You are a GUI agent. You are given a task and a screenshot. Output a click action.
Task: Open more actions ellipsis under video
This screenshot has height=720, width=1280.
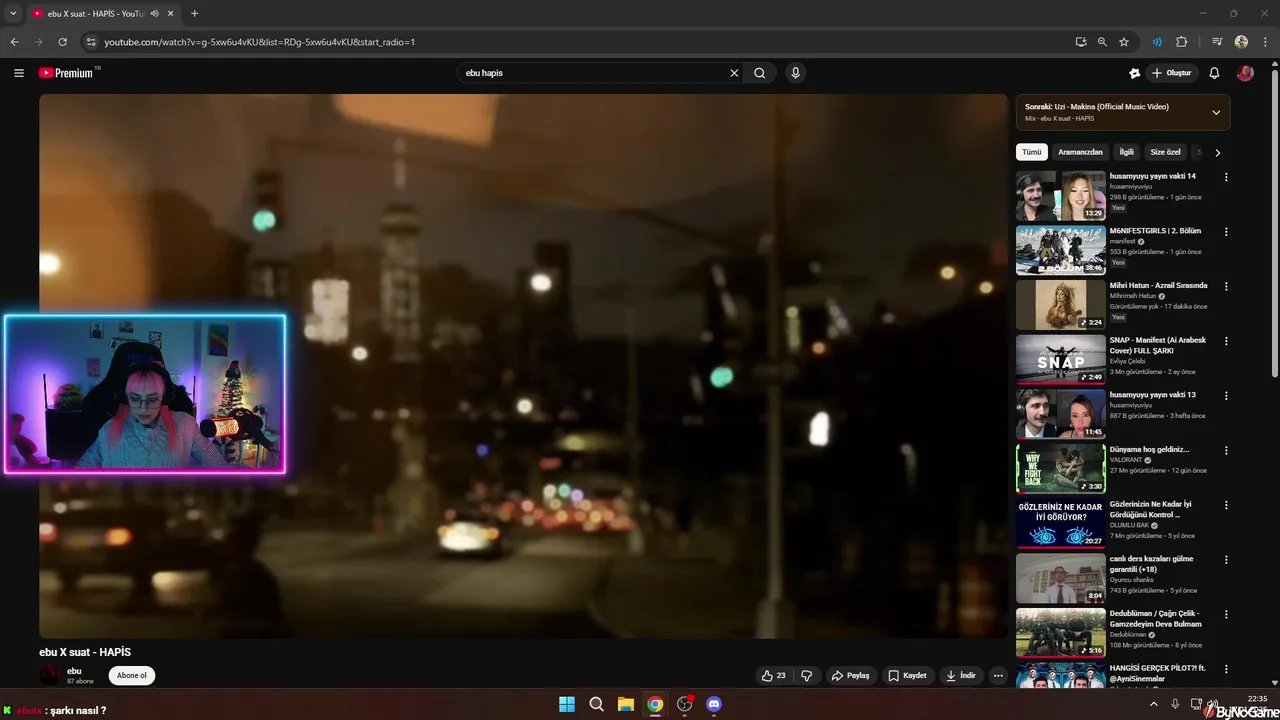pyautogui.click(x=998, y=675)
